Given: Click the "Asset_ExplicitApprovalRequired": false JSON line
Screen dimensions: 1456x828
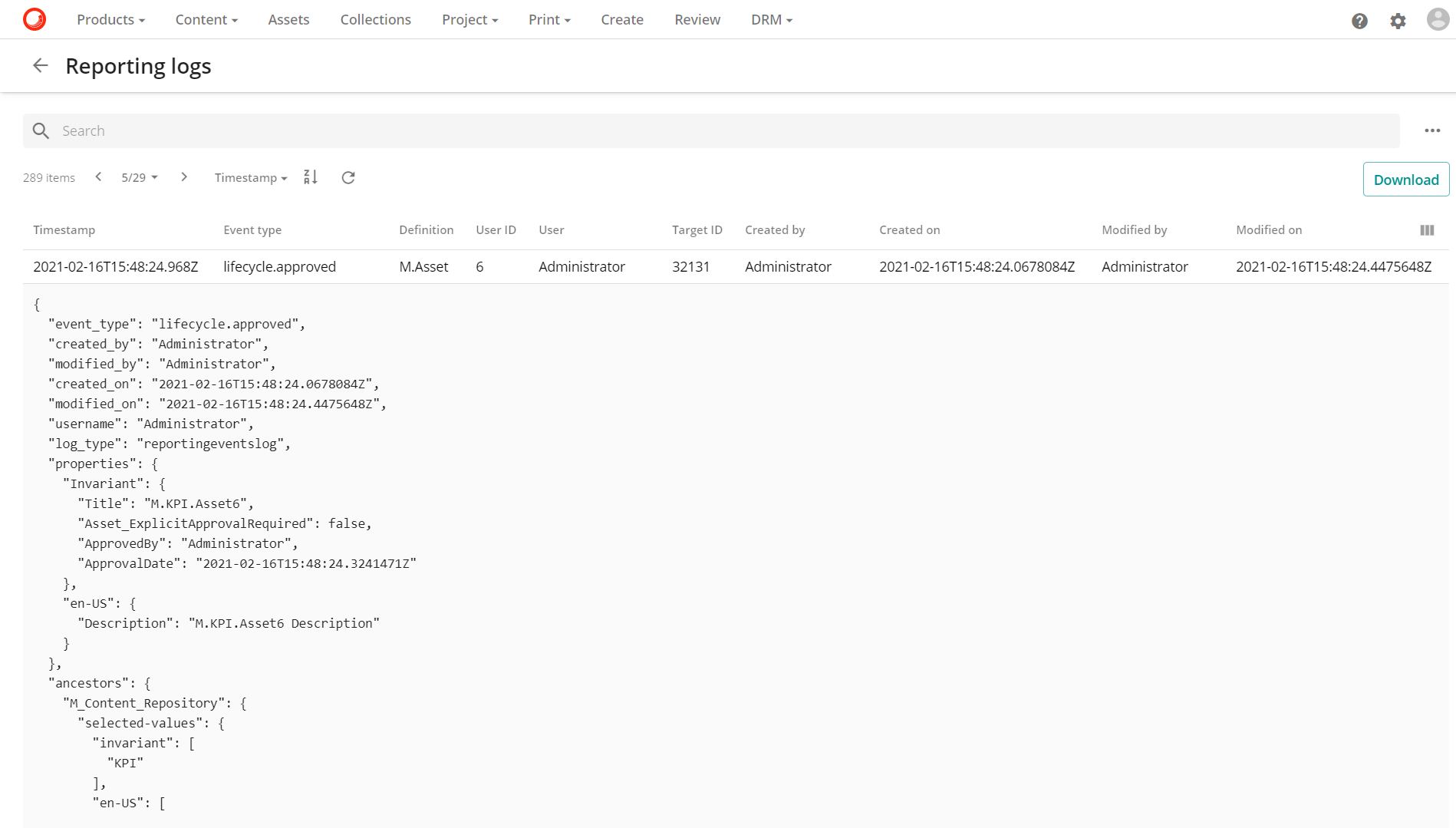Looking at the screenshot, I should (225, 524).
